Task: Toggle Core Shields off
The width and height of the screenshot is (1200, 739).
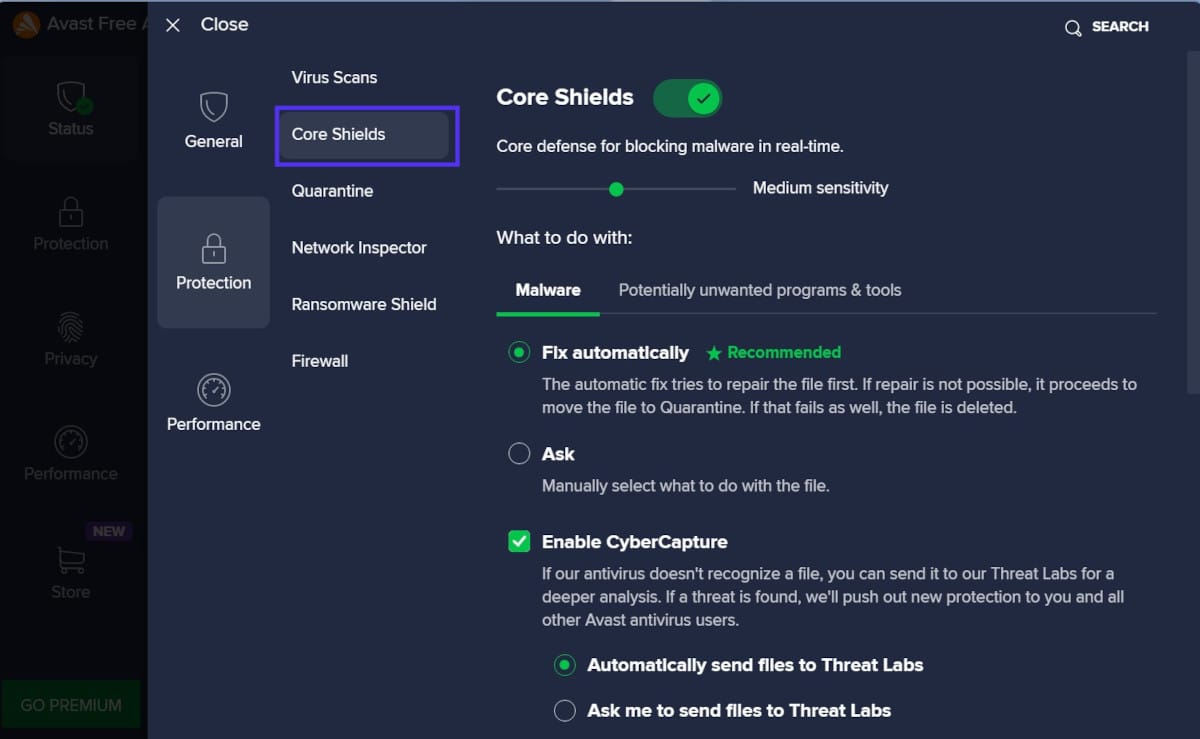Action: pos(688,97)
